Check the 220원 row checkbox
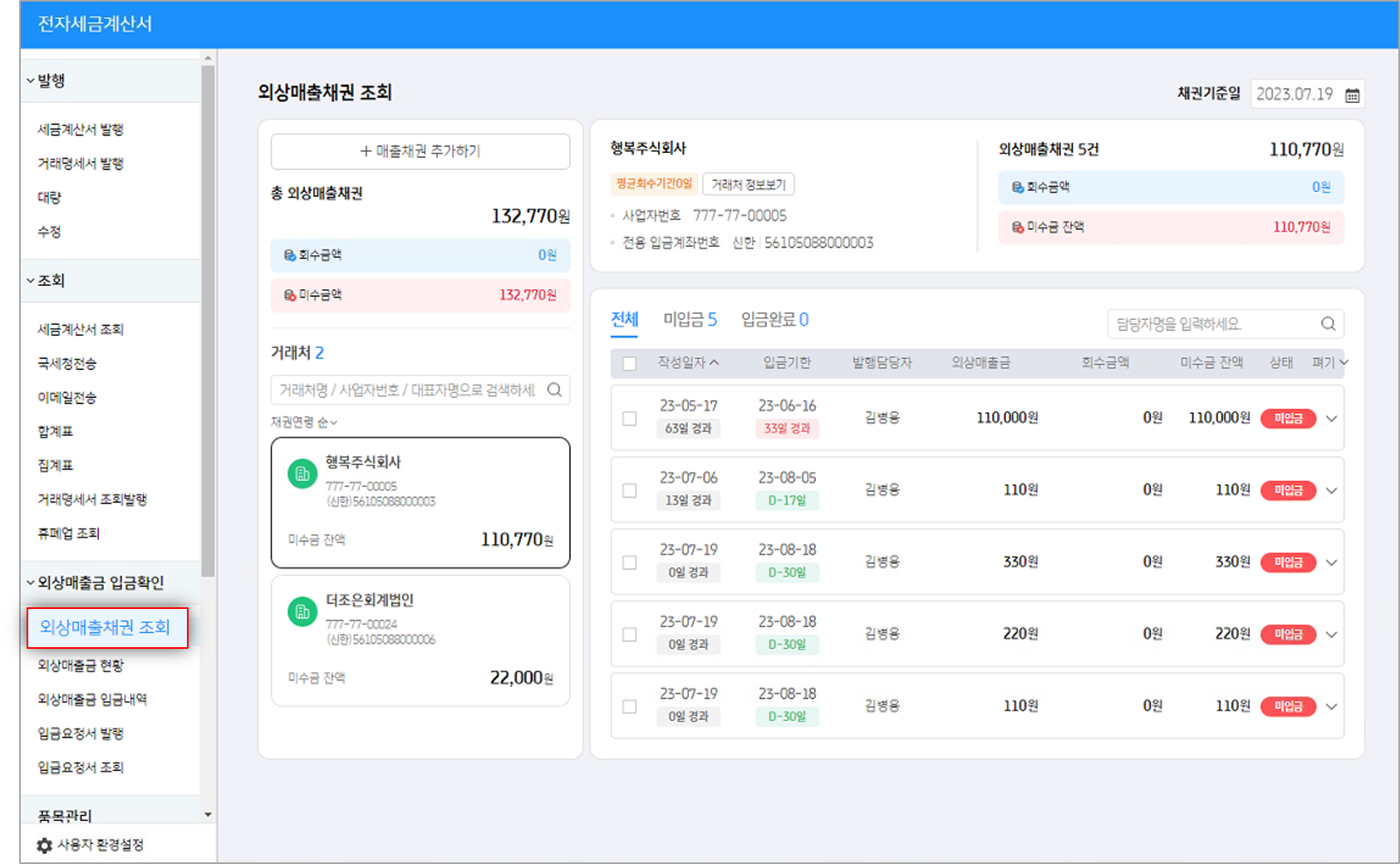The height and width of the screenshot is (864, 1400). pos(630,635)
